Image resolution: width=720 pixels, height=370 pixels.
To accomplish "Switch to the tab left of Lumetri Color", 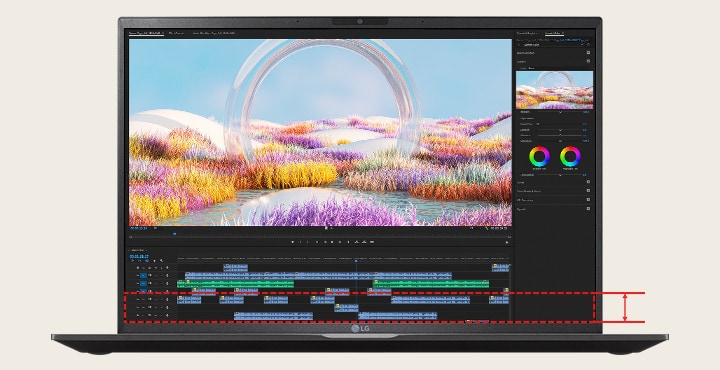I will pyautogui.click(x=526, y=33).
